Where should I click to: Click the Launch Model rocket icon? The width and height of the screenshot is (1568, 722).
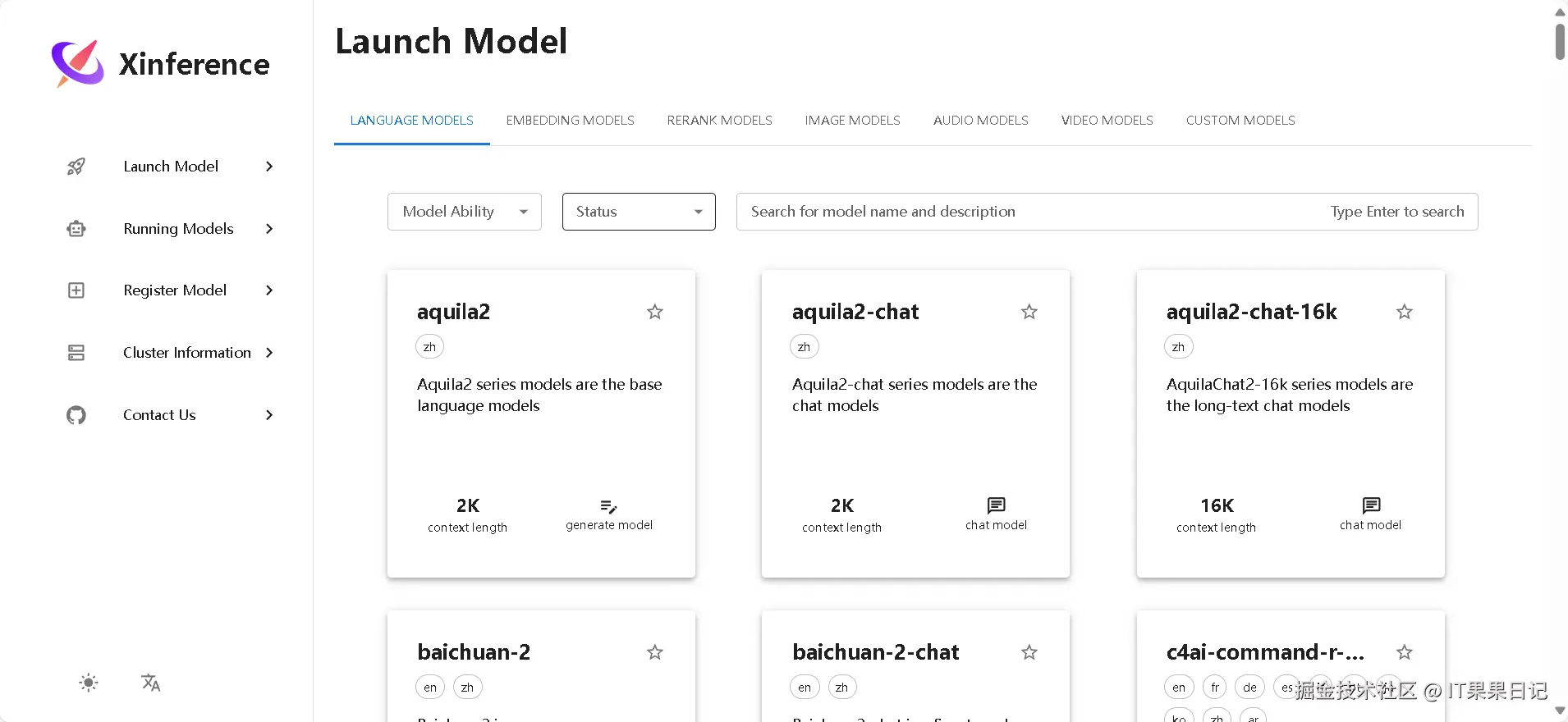click(76, 167)
